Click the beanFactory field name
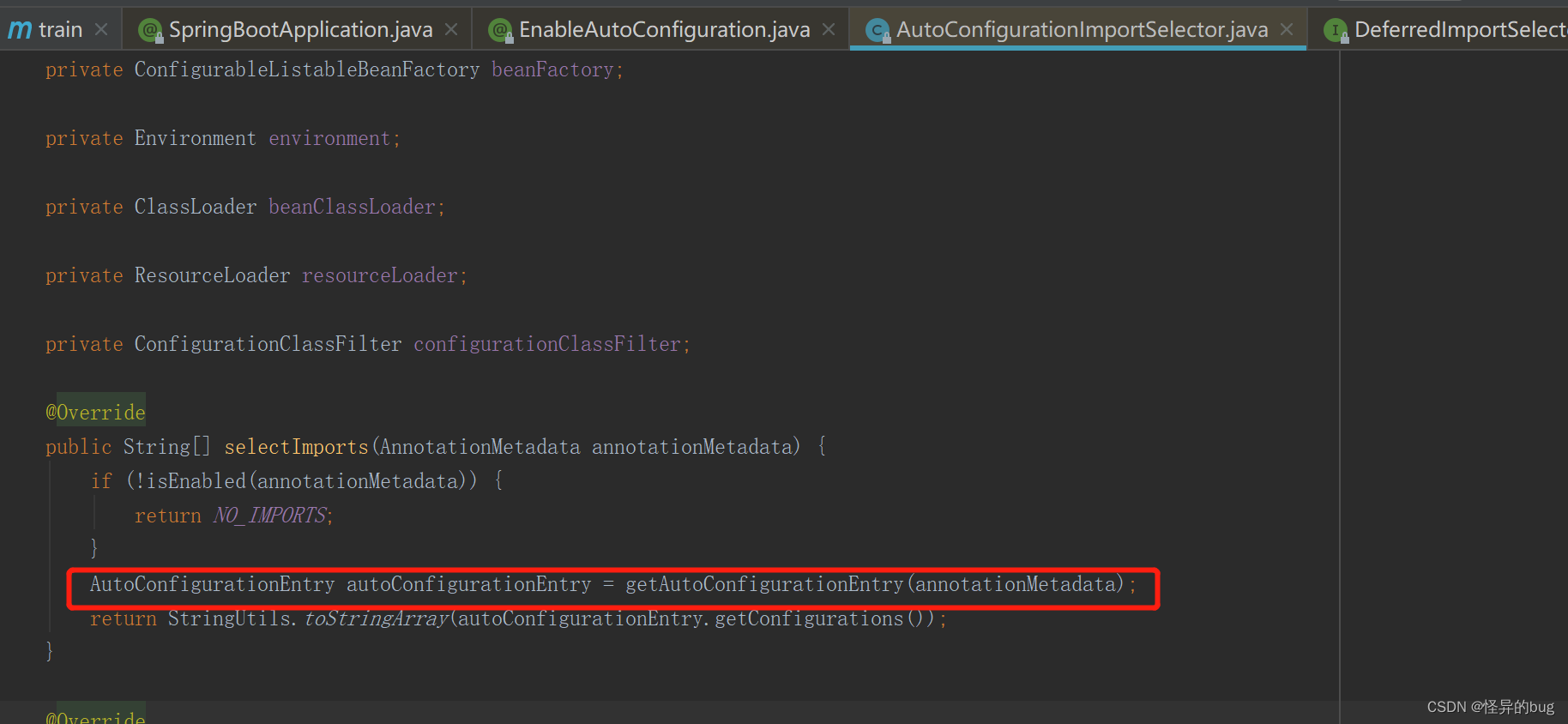Viewport: 1568px width, 724px height. (552, 69)
